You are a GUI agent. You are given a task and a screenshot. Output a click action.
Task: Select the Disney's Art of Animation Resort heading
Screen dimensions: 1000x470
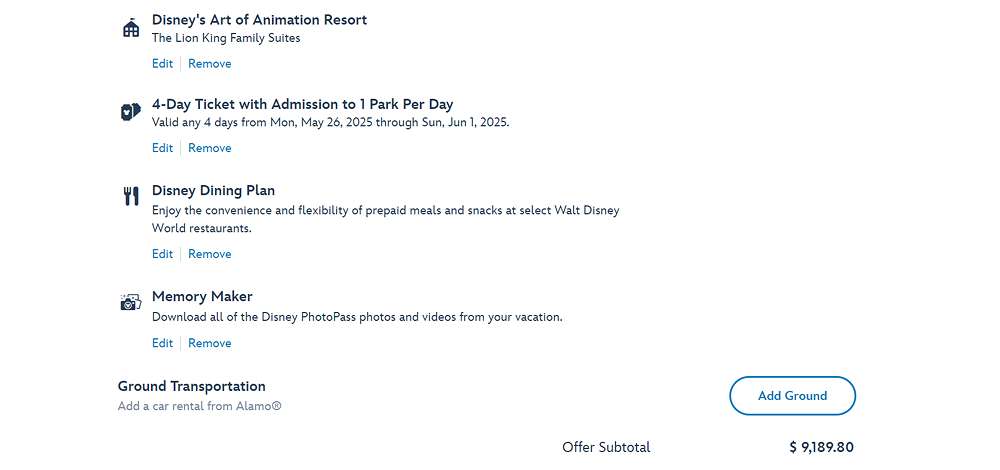click(x=260, y=20)
